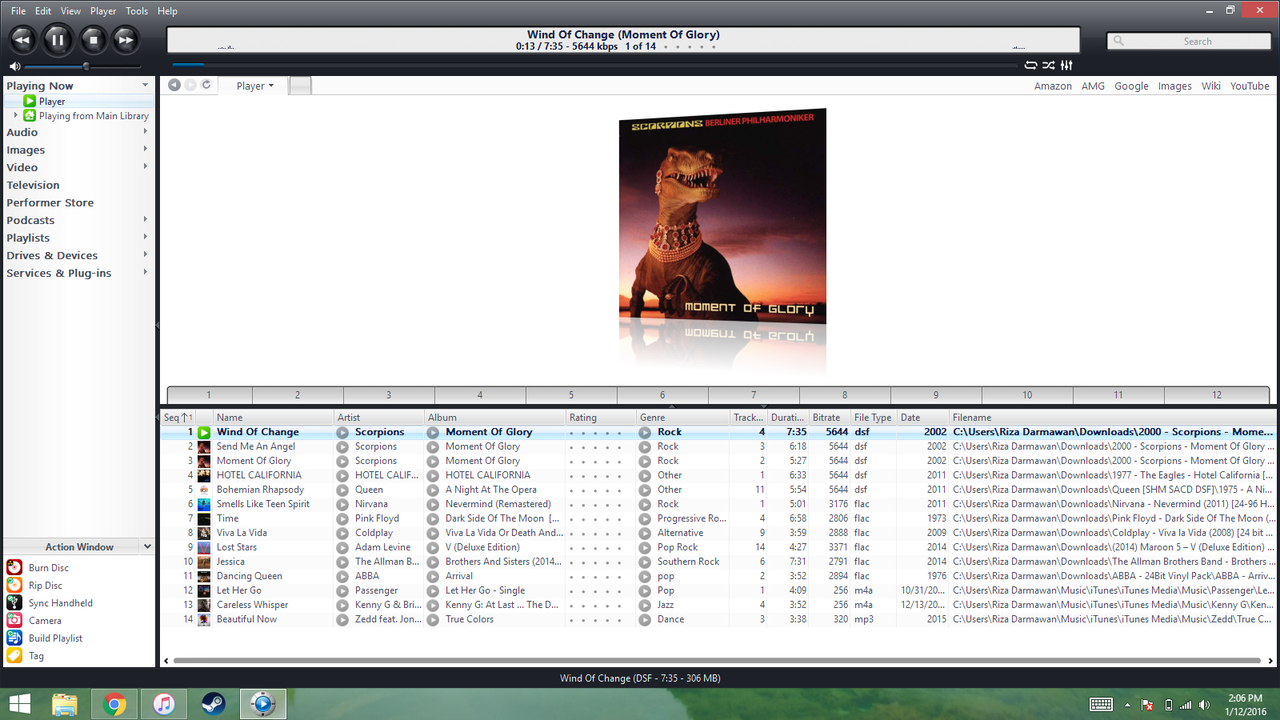The width and height of the screenshot is (1280, 720).
Task: Click the horizontal scrollbar under the track list
Action: (x=715, y=661)
